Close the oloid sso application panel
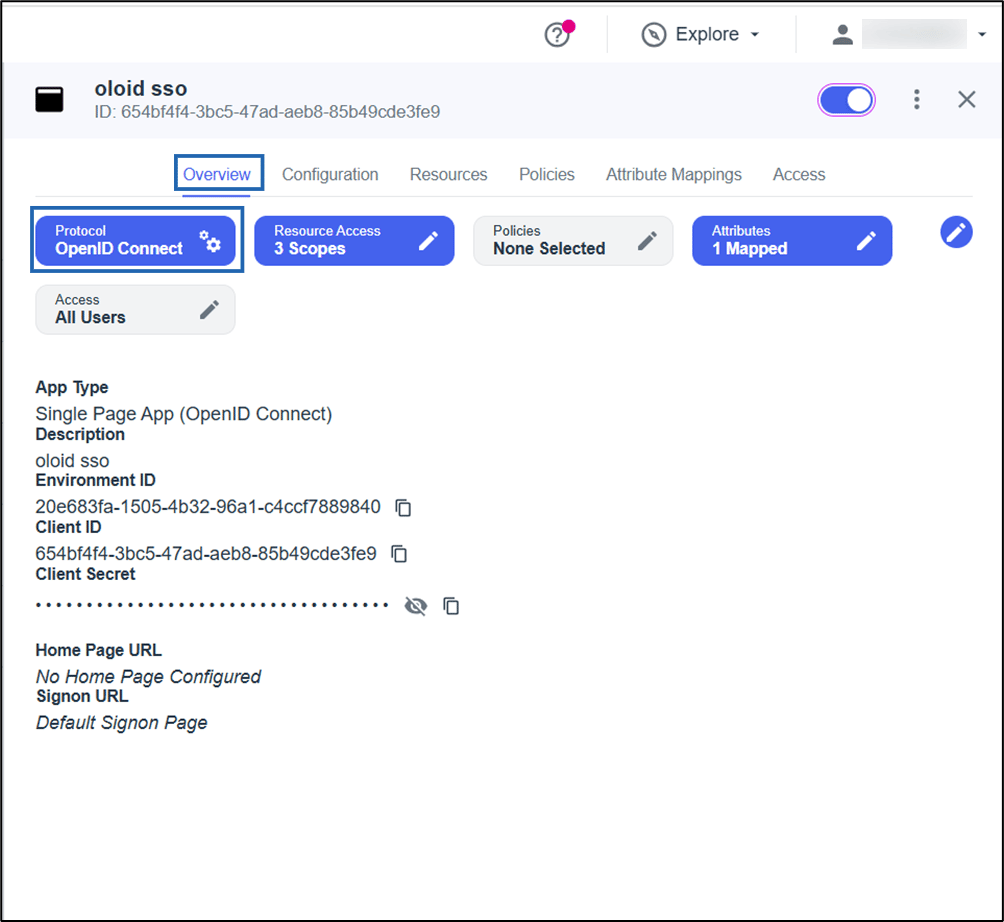 (966, 99)
